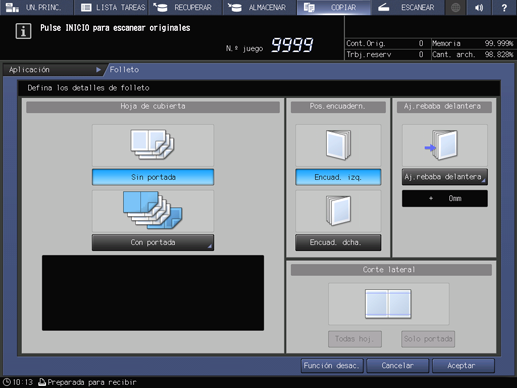Click the Cancelar button
The height and width of the screenshot is (388, 517).
click(x=398, y=366)
